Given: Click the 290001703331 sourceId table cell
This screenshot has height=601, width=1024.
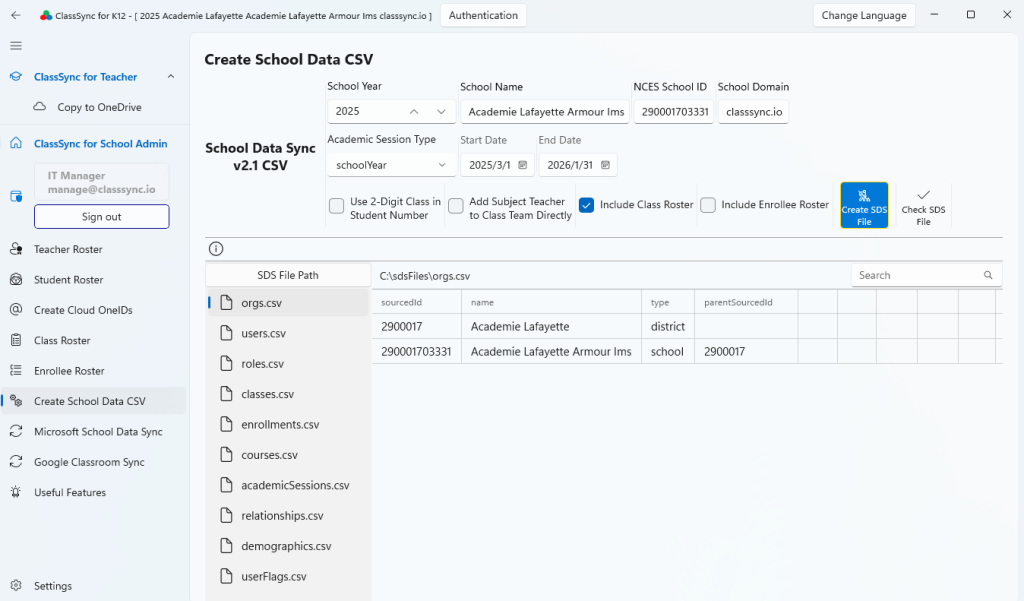Looking at the screenshot, I should pyautogui.click(x=416, y=351).
